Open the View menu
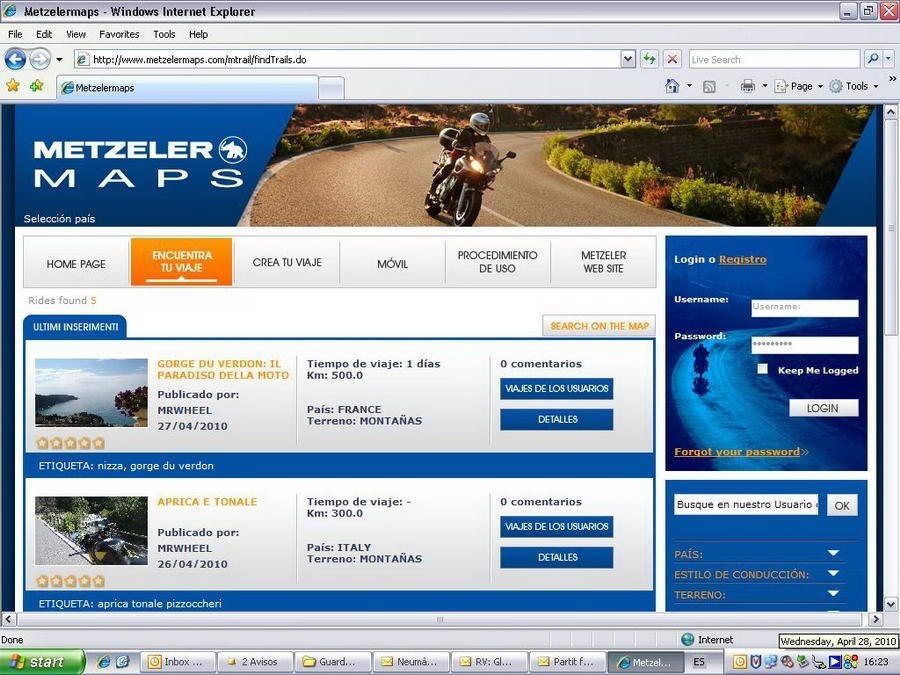 click(x=76, y=34)
